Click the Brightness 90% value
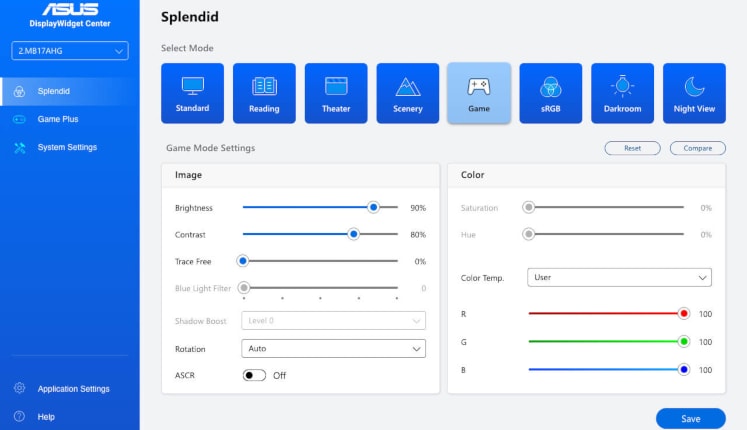The image size is (747, 430). pyautogui.click(x=418, y=208)
